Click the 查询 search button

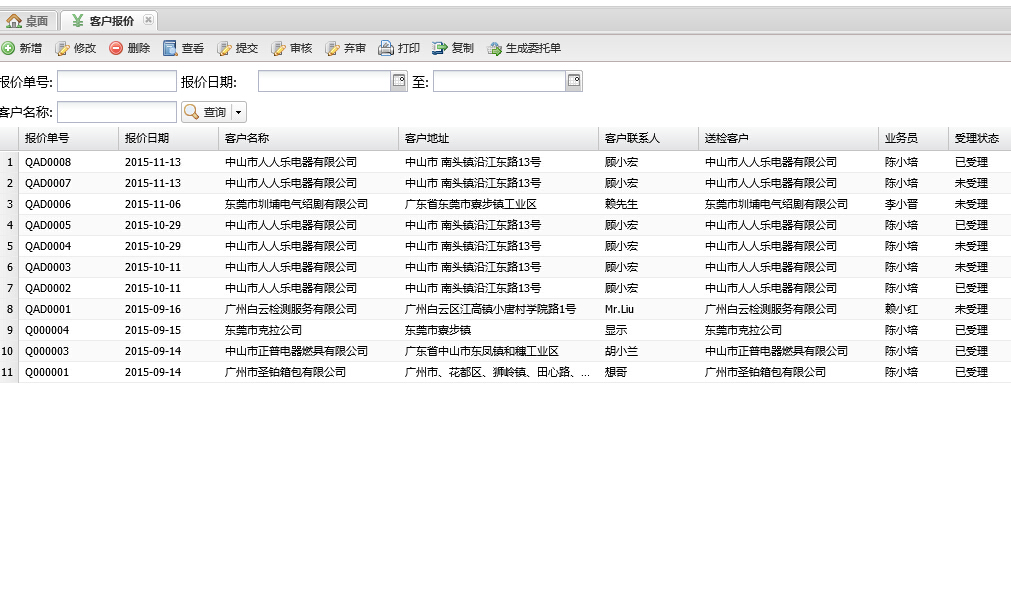(x=205, y=113)
